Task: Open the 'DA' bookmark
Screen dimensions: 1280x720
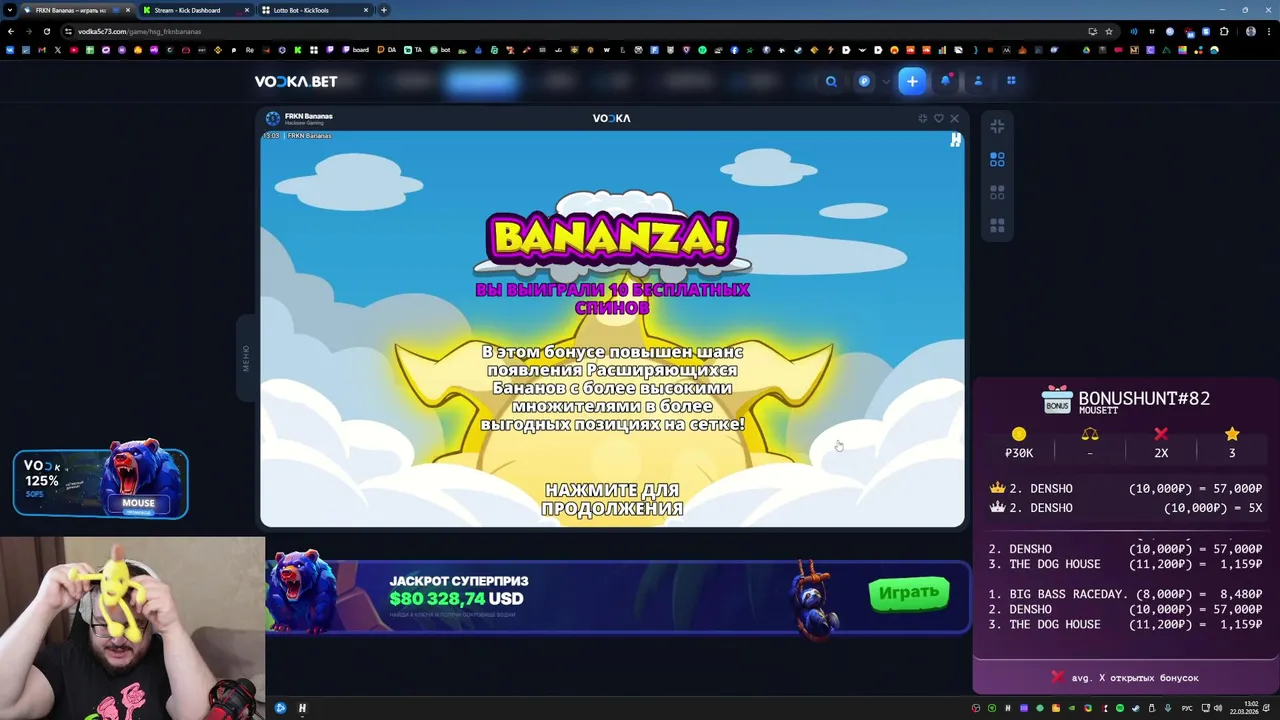Action: click(385, 50)
